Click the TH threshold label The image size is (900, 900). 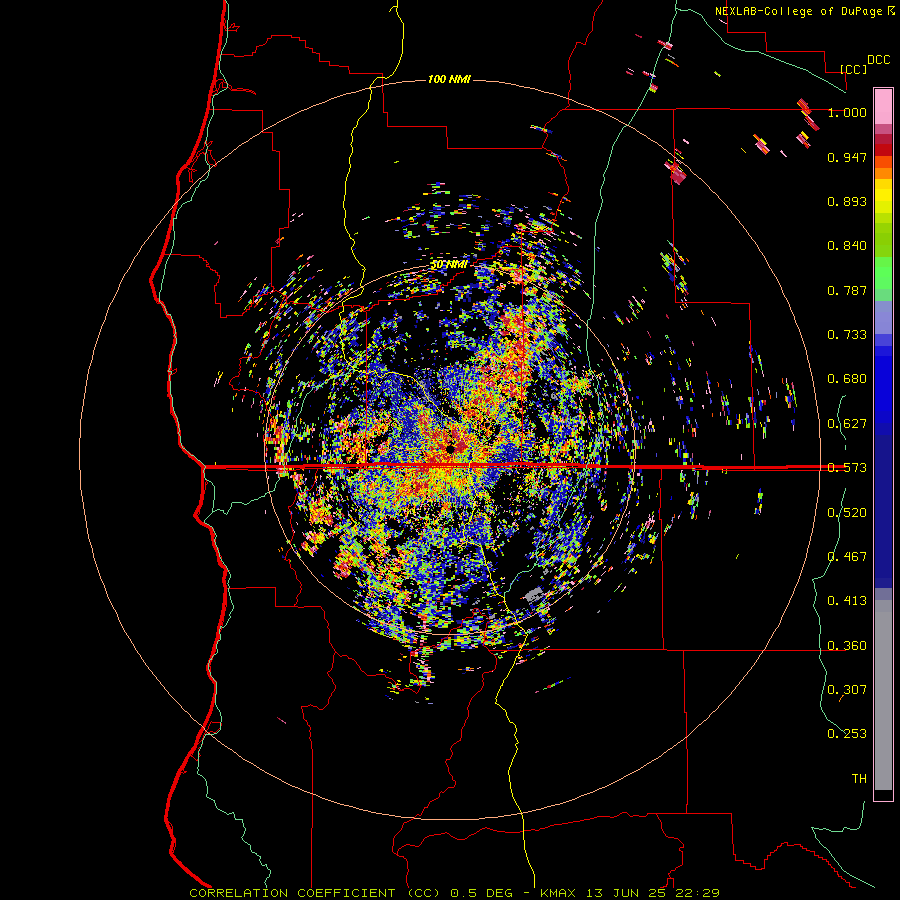coord(859,779)
